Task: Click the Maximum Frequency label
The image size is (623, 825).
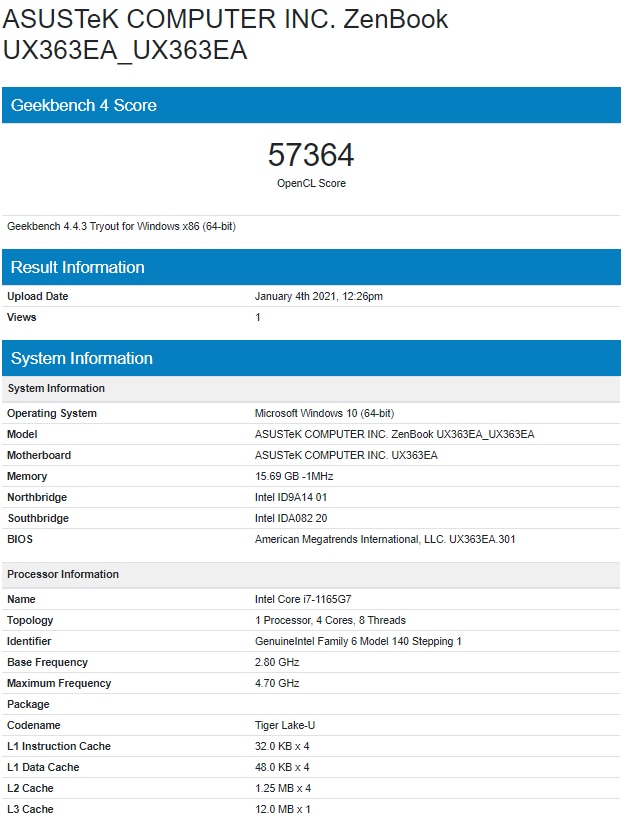Action: coord(59,683)
